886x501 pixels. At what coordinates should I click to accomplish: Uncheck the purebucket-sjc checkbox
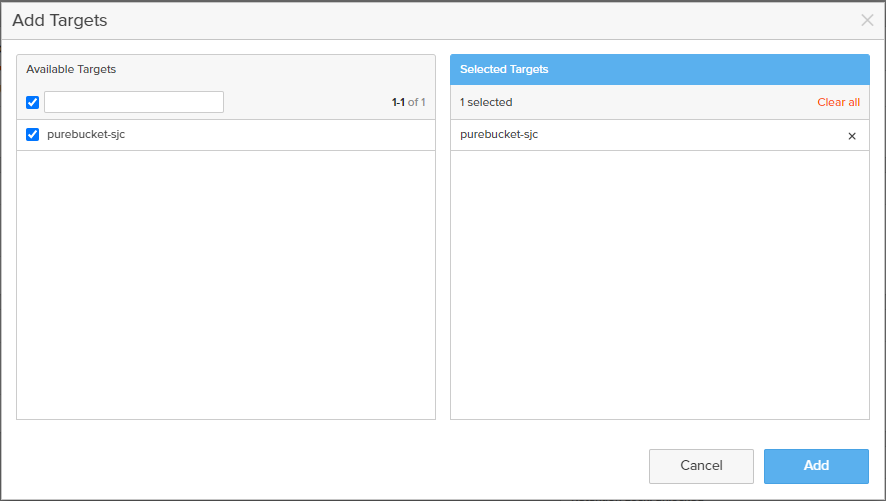pos(32,134)
